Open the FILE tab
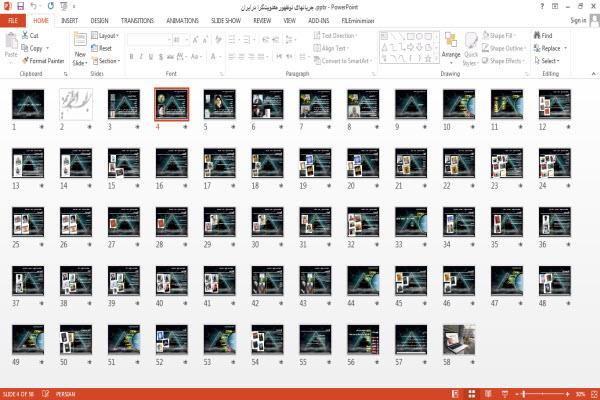This screenshot has height=400, width=600. coord(13,20)
